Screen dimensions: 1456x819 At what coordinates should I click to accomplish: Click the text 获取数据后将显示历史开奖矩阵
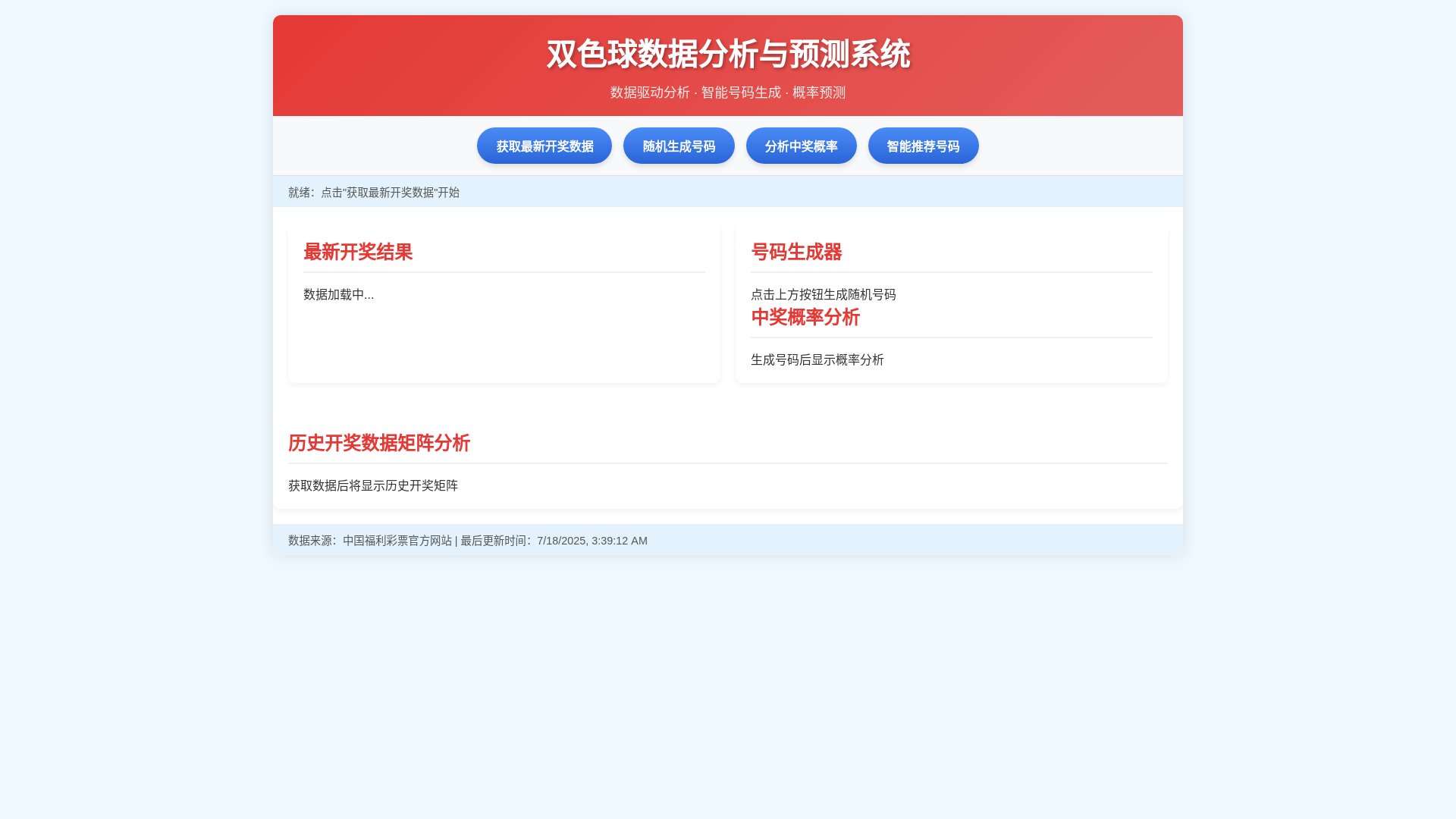[x=373, y=485]
